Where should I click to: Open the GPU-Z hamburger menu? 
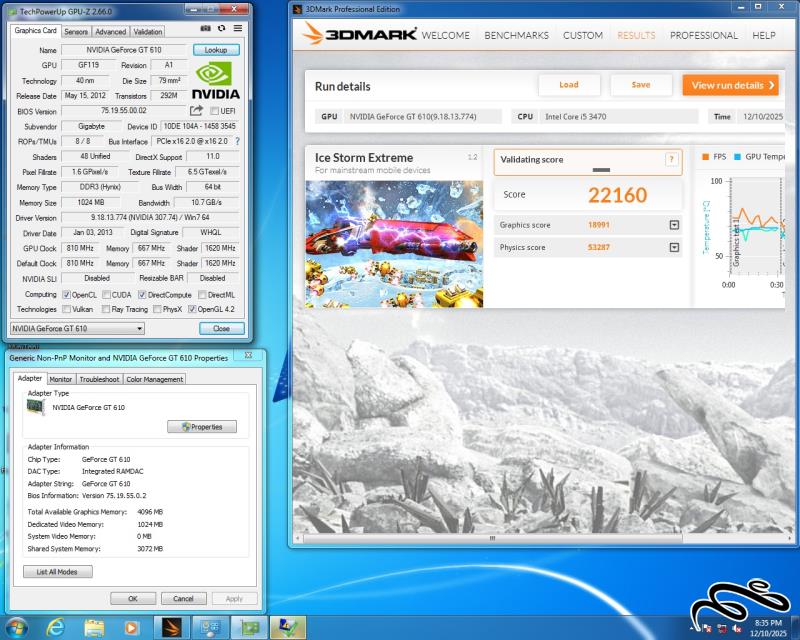[x=238, y=29]
